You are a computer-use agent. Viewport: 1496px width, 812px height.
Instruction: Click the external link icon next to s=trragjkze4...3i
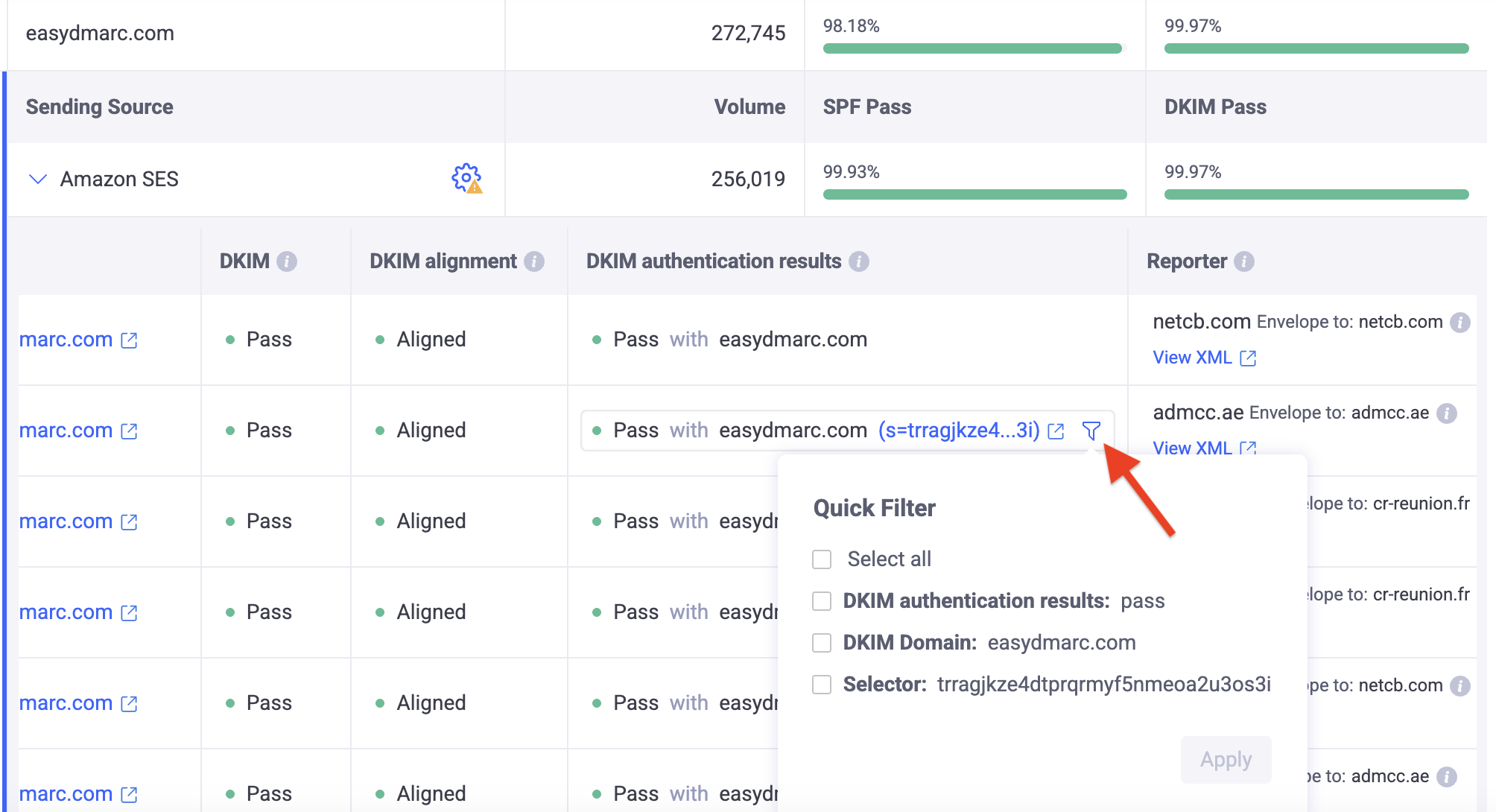pyautogui.click(x=1056, y=431)
